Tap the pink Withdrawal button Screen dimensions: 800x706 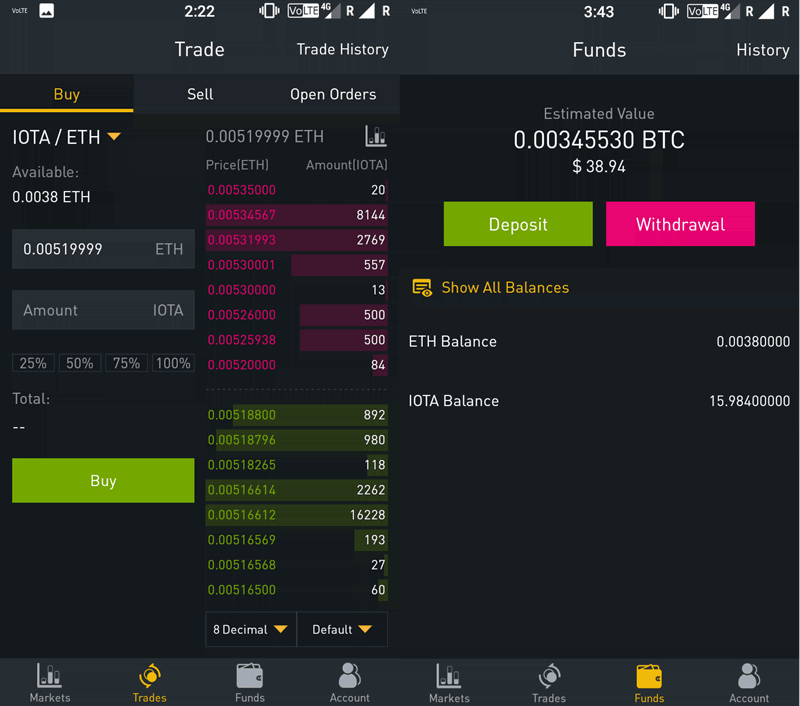coord(680,224)
